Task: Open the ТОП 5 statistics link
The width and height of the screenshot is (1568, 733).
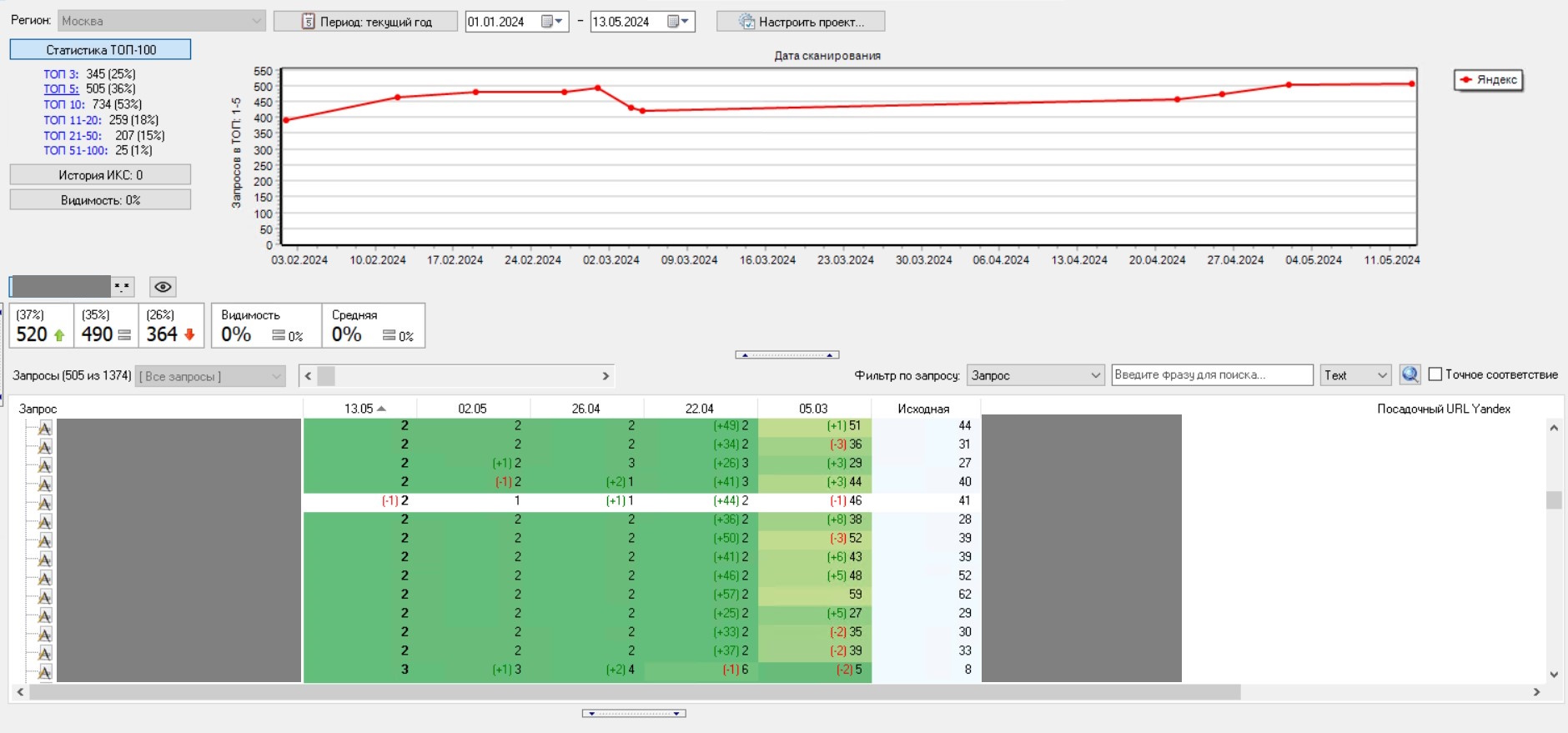Action: click(x=60, y=89)
